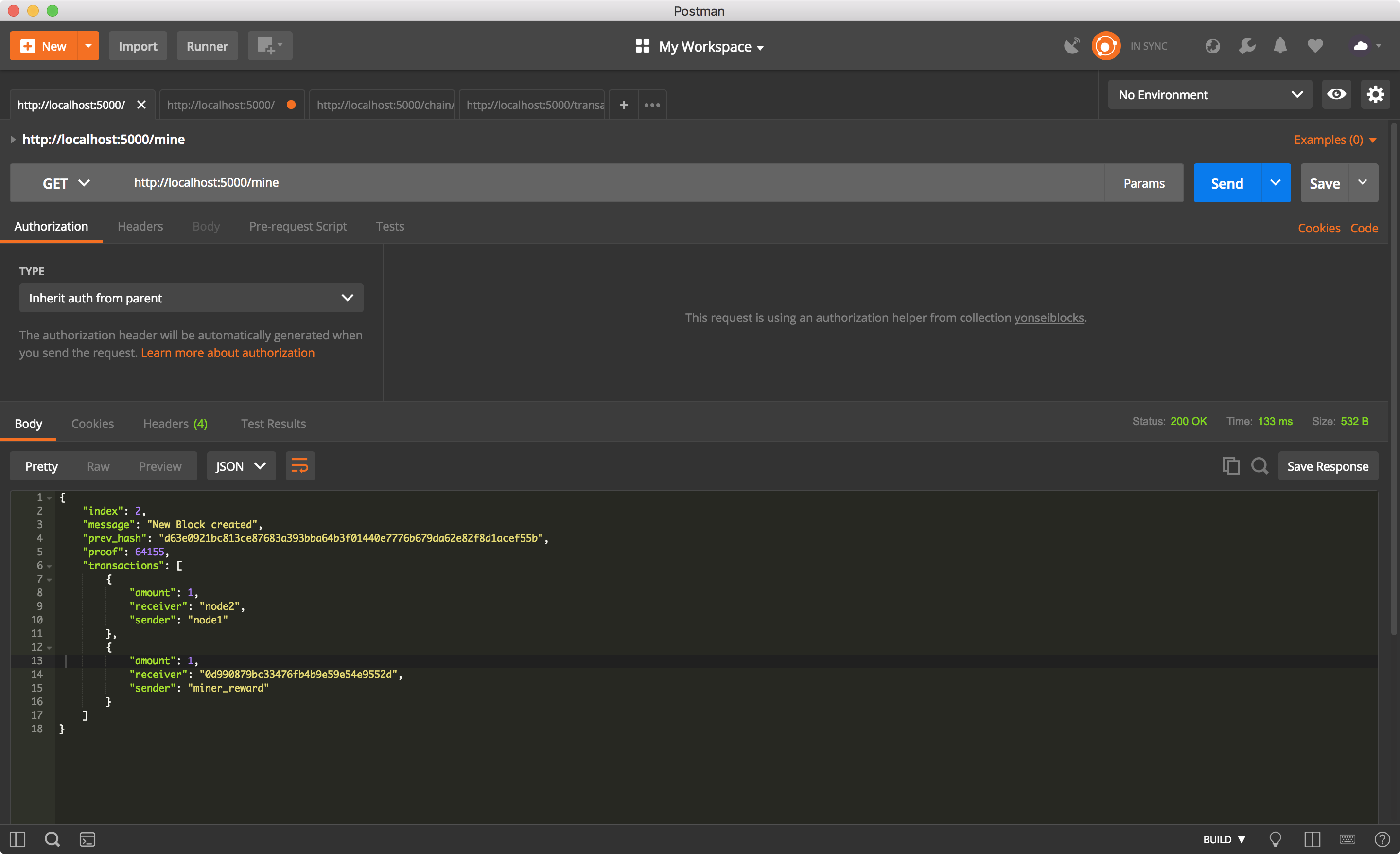Collapse the object at line 12
Screen dimensions: 1400x854
(50, 648)
